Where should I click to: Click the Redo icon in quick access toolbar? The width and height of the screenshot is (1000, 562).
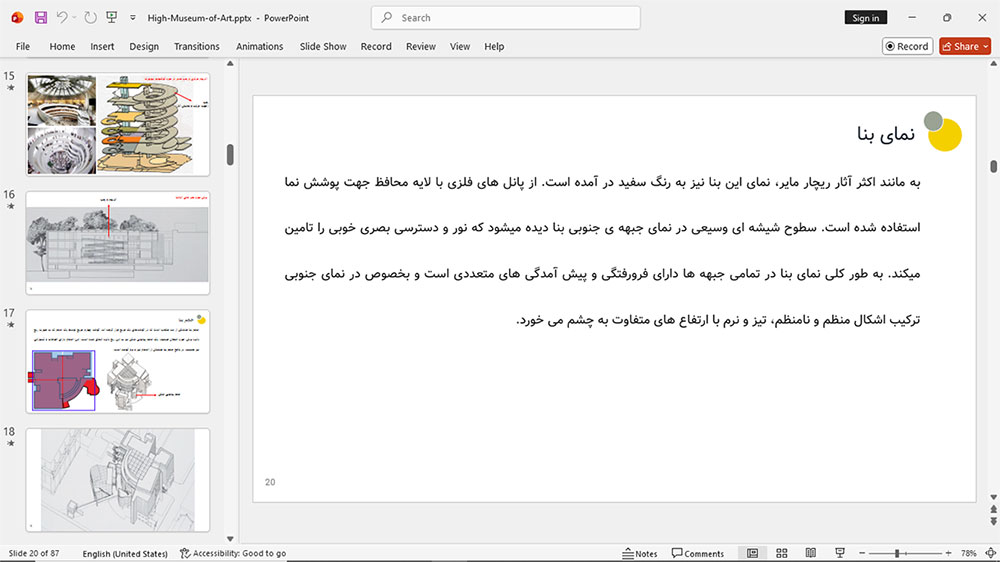pos(91,18)
